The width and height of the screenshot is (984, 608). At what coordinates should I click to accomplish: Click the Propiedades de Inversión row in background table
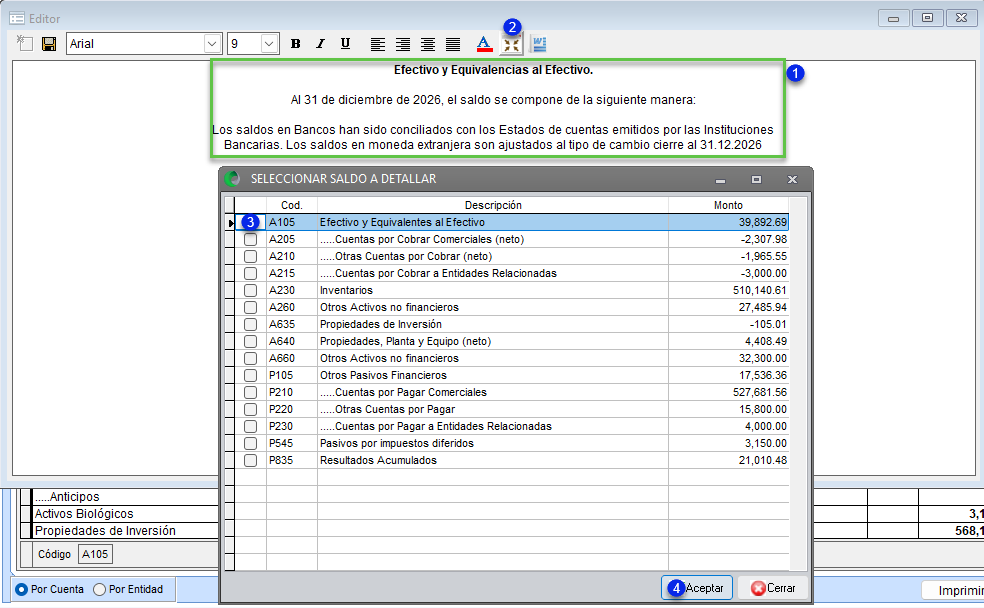click(126, 530)
